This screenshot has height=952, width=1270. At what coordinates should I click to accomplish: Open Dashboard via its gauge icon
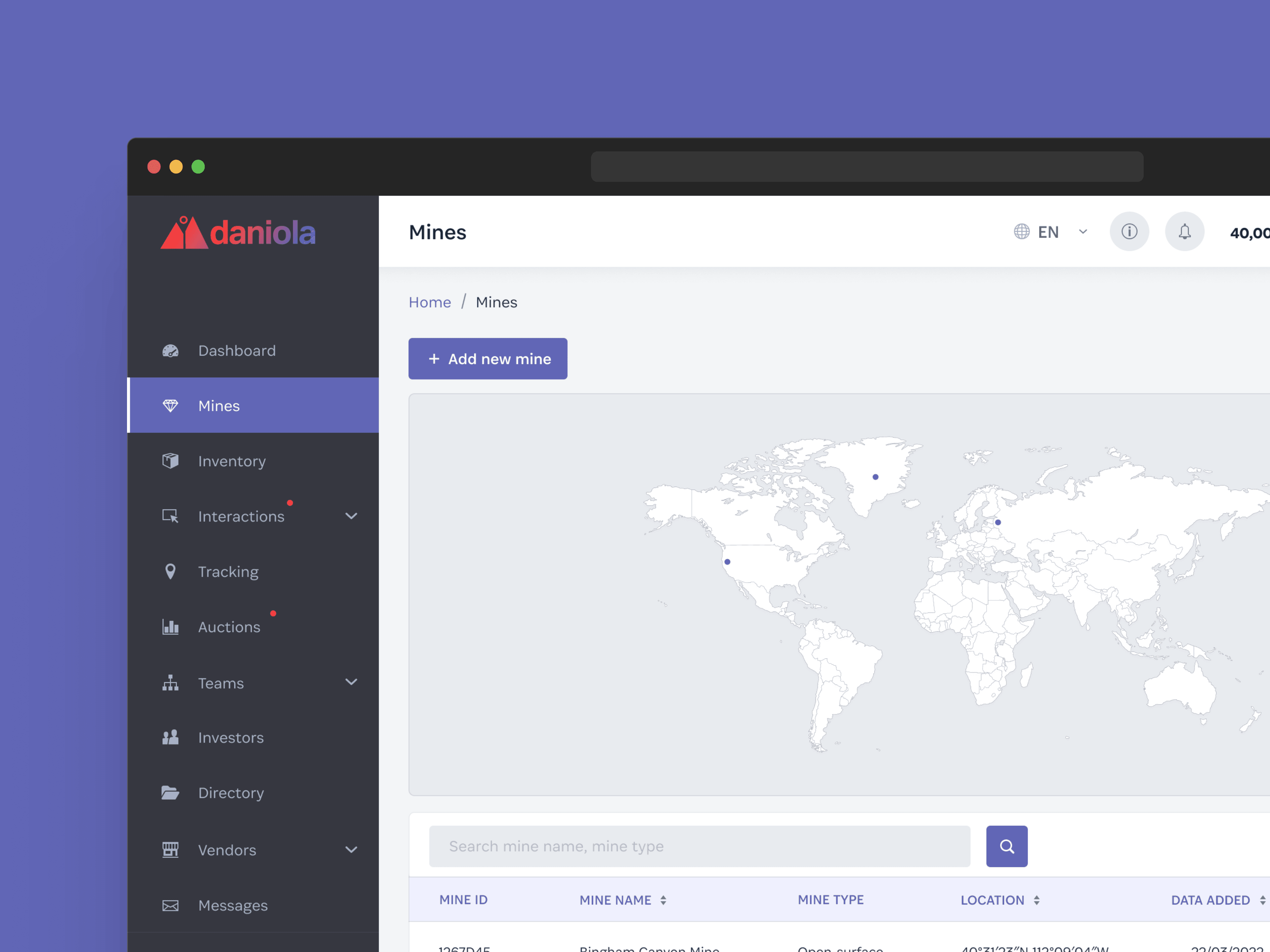(x=171, y=351)
